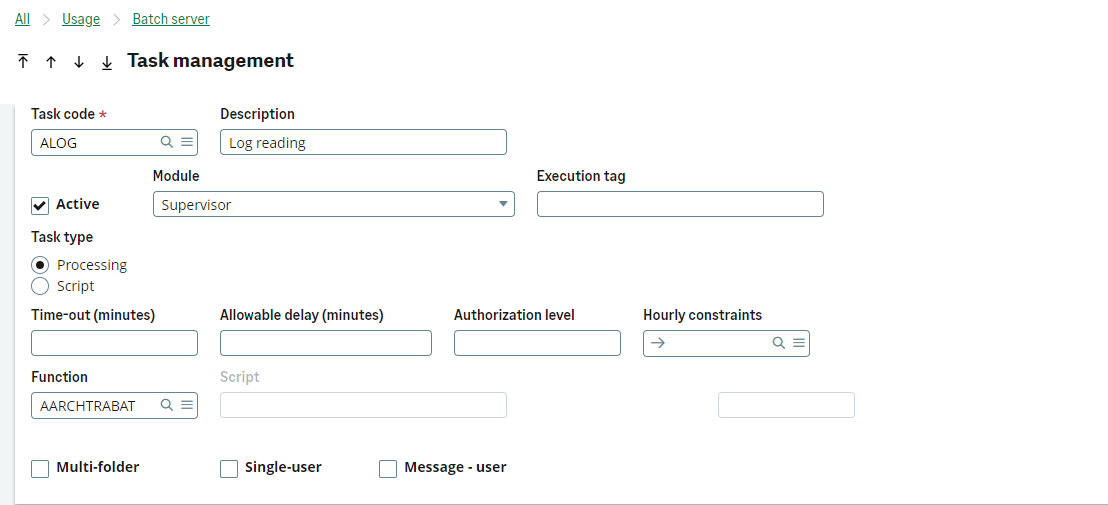The height and width of the screenshot is (505, 1108).
Task: Go to next record arrow
Action: (79, 62)
